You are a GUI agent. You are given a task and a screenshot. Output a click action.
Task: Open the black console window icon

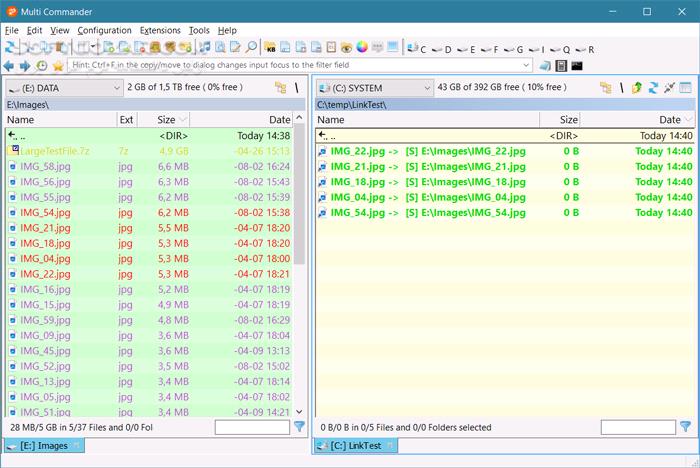tap(577, 66)
